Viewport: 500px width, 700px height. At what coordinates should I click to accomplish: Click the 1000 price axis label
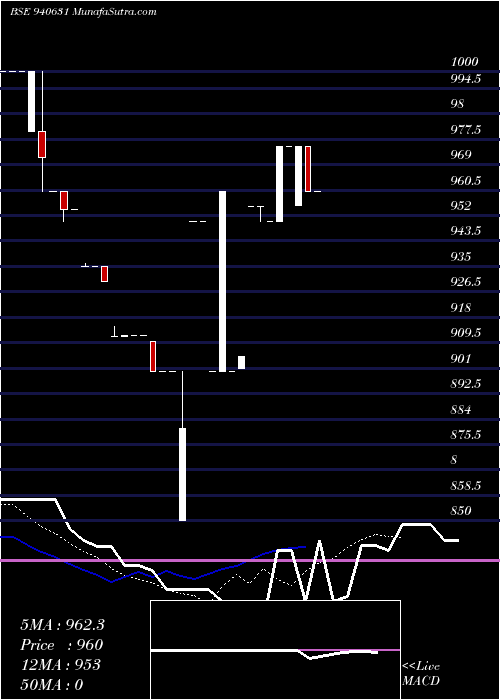(x=465, y=62)
